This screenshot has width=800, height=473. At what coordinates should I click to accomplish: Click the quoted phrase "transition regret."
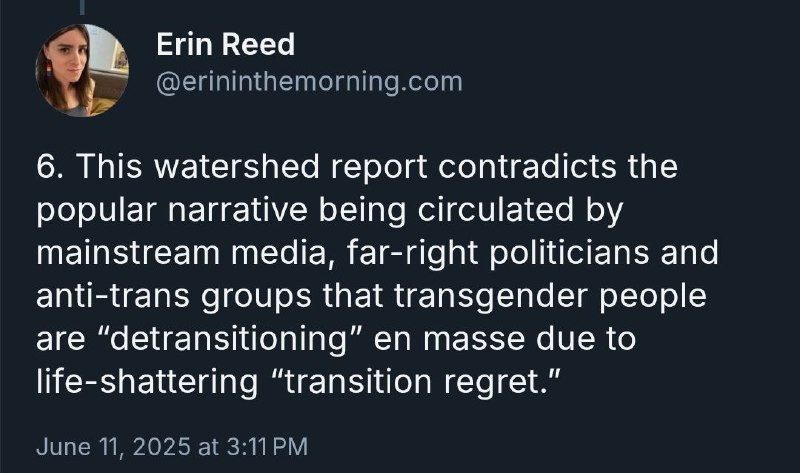coord(414,382)
